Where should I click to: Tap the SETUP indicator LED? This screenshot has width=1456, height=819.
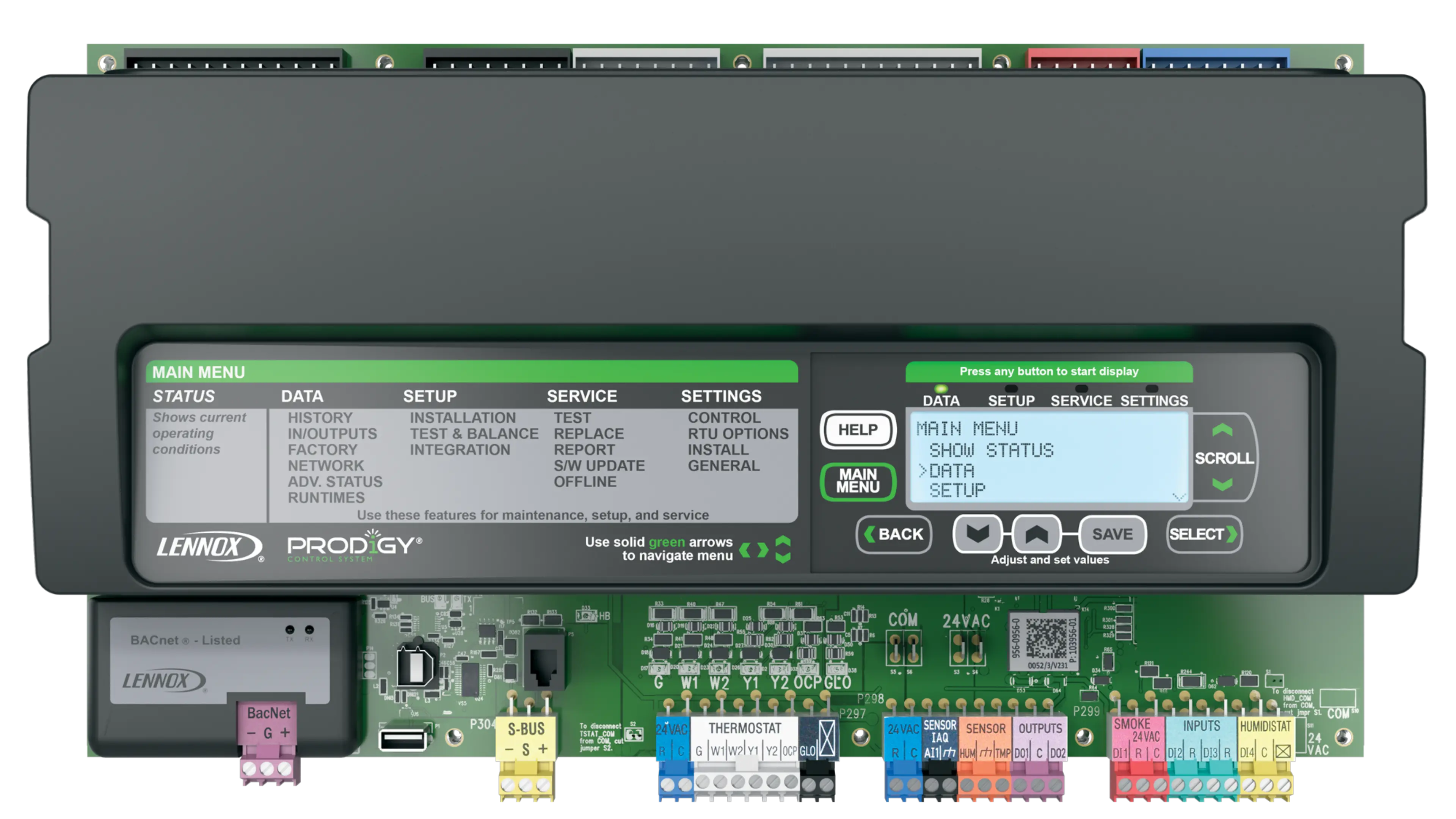(x=1011, y=389)
